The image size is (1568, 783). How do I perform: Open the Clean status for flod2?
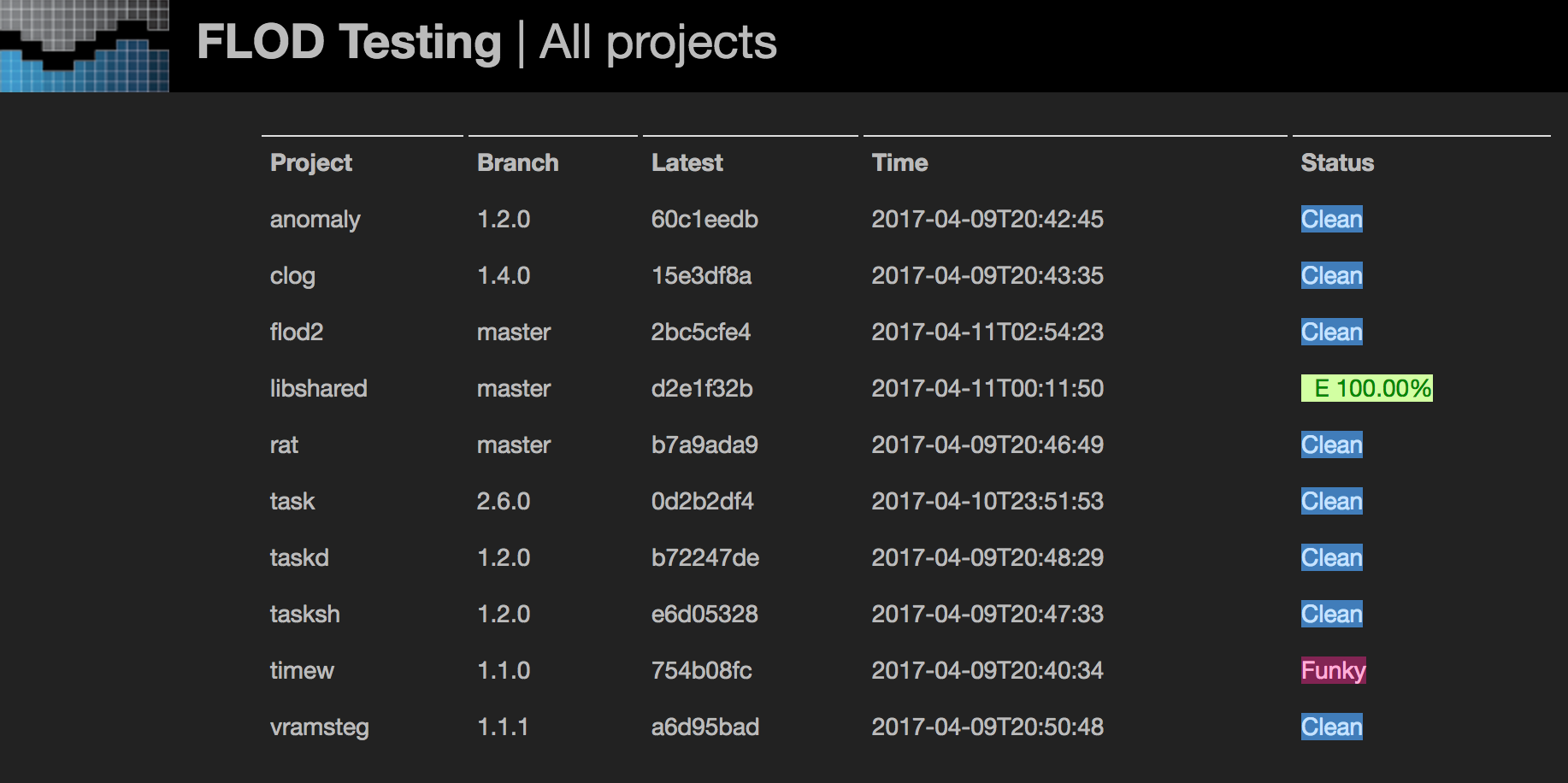coord(1331,332)
